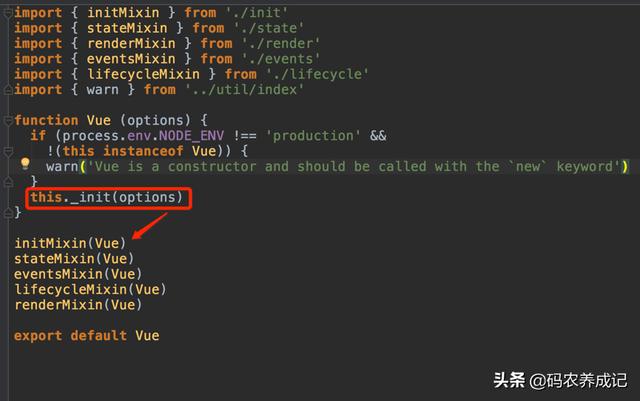Click the function closing-brace fold marker
The width and height of the screenshot is (640, 401).
[8, 213]
